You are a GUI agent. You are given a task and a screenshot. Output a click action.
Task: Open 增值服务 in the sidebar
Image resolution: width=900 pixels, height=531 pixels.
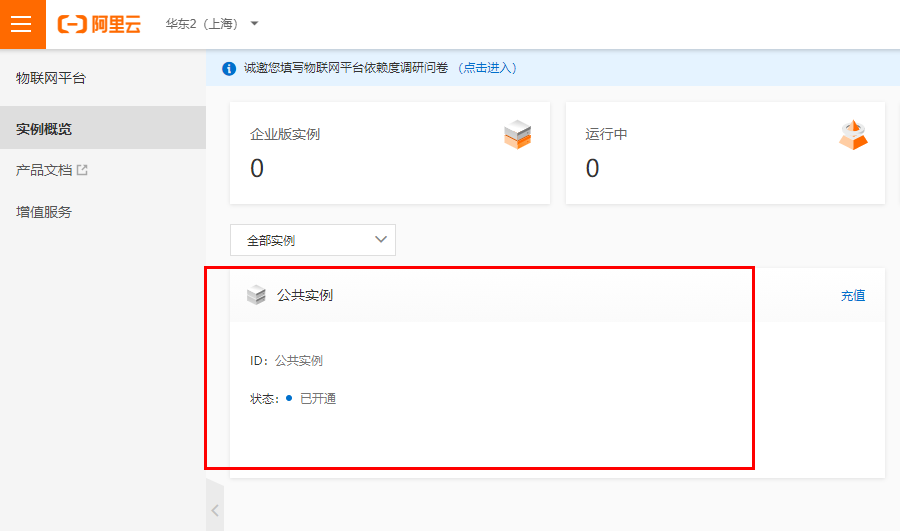[x=44, y=212]
